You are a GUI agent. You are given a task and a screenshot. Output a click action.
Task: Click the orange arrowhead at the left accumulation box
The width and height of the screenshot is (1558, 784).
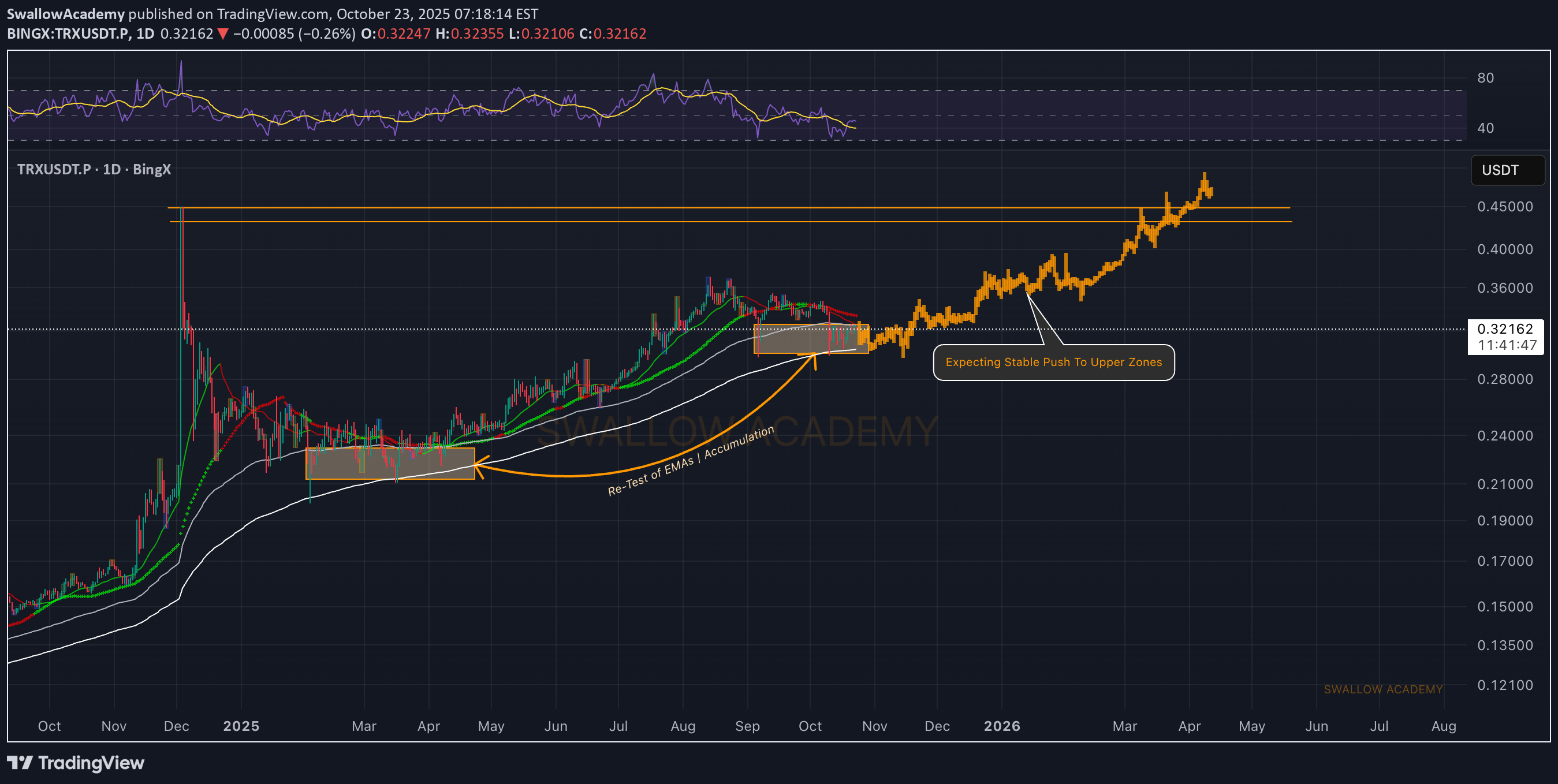478,465
